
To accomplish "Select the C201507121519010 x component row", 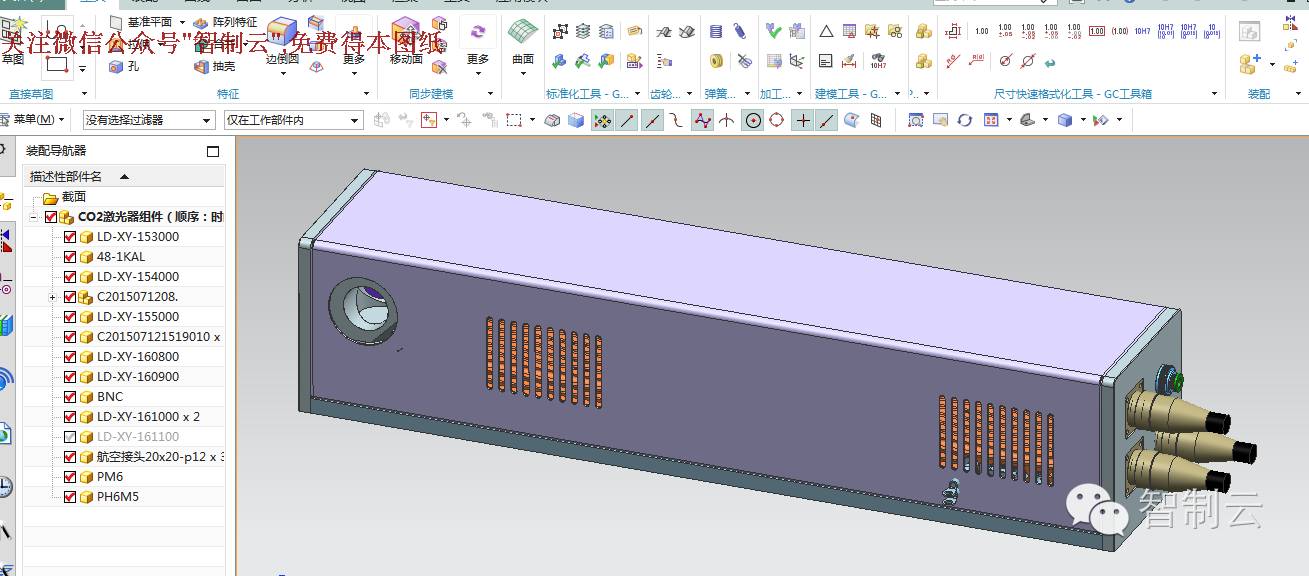I will 124,337.
